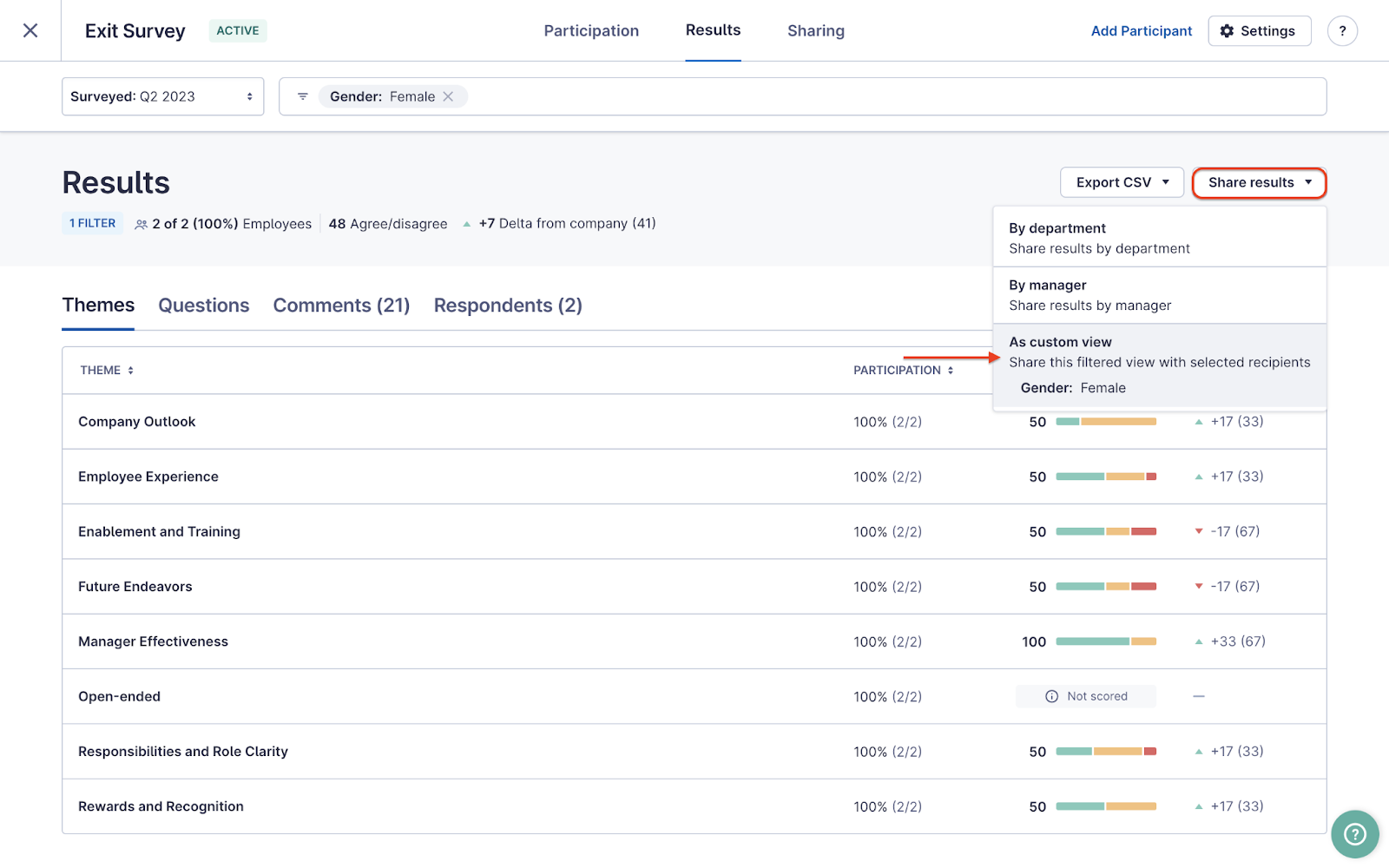The height and width of the screenshot is (868, 1389).
Task: Click the help question mark icon
Action: point(1342,30)
